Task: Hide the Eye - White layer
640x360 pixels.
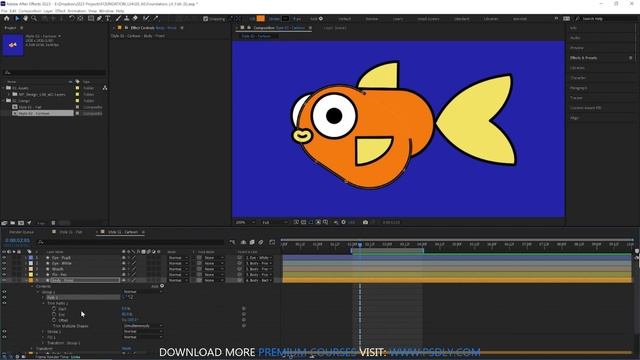Action: pyautogui.click(x=4, y=263)
